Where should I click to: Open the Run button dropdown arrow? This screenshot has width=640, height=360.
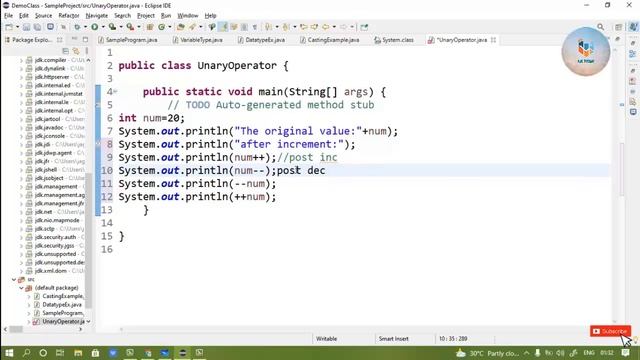click(x=103, y=27)
